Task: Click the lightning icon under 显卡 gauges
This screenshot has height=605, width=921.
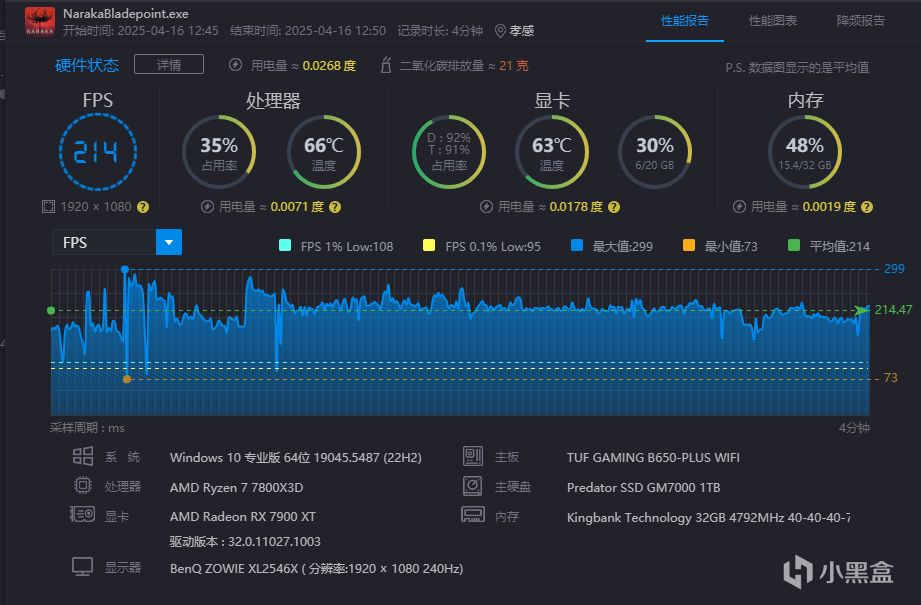Action: (x=486, y=207)
